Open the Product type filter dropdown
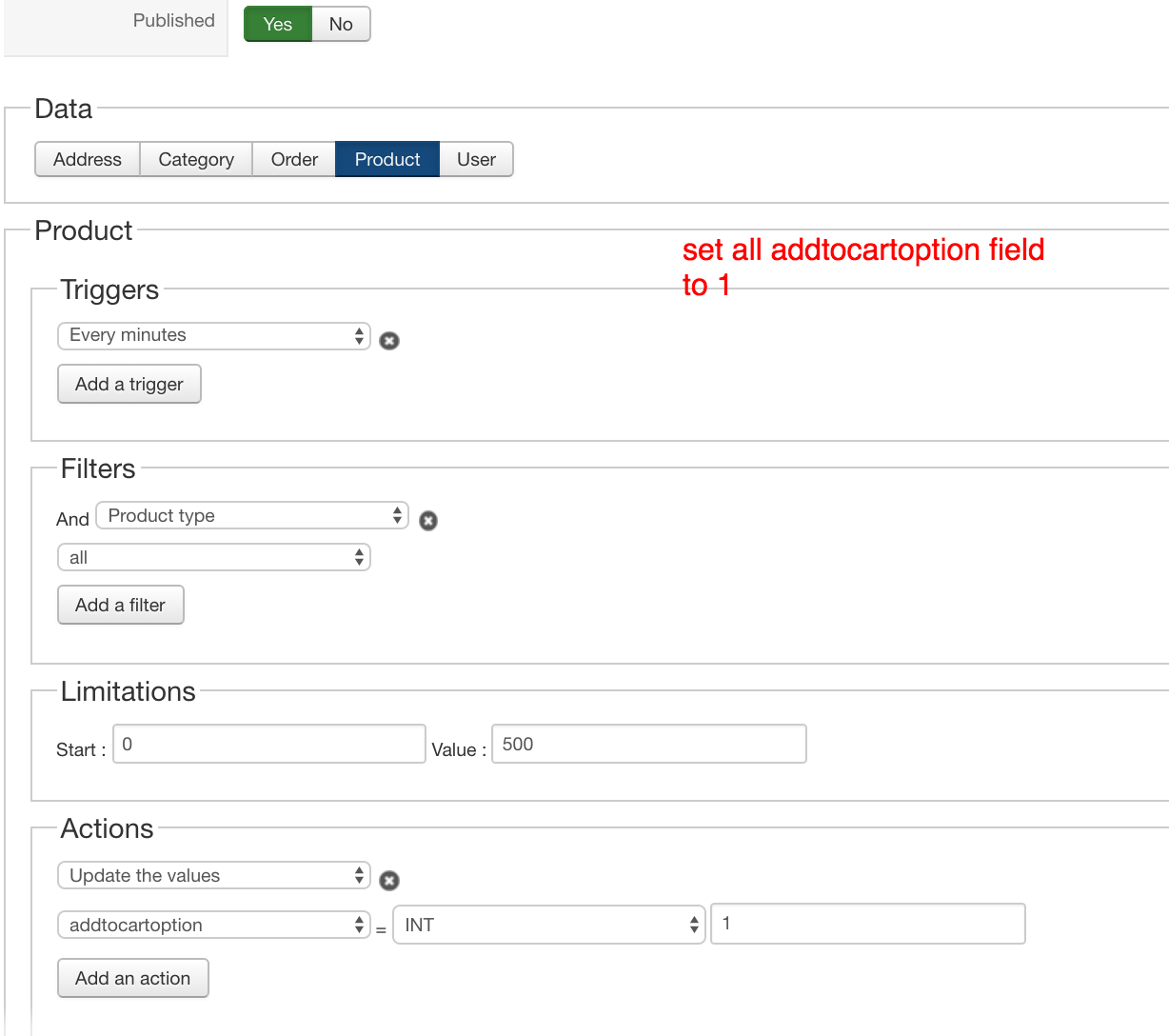The height and width of the screenshot is (1036, 1169). tap(252, 516)
